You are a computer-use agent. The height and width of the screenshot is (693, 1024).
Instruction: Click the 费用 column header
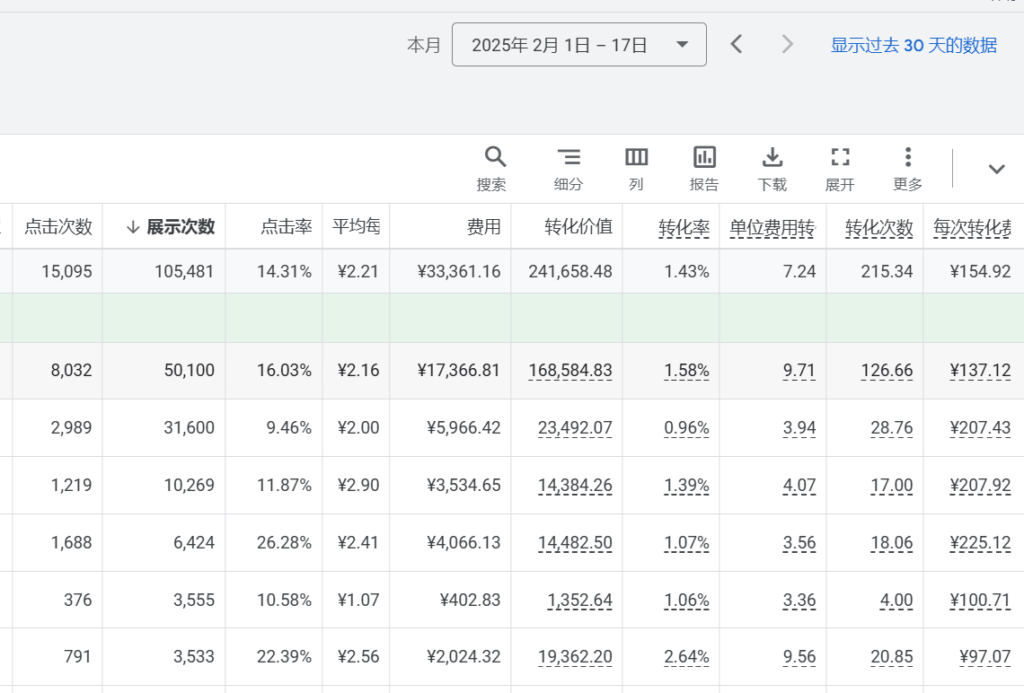[x=483, y=227]
